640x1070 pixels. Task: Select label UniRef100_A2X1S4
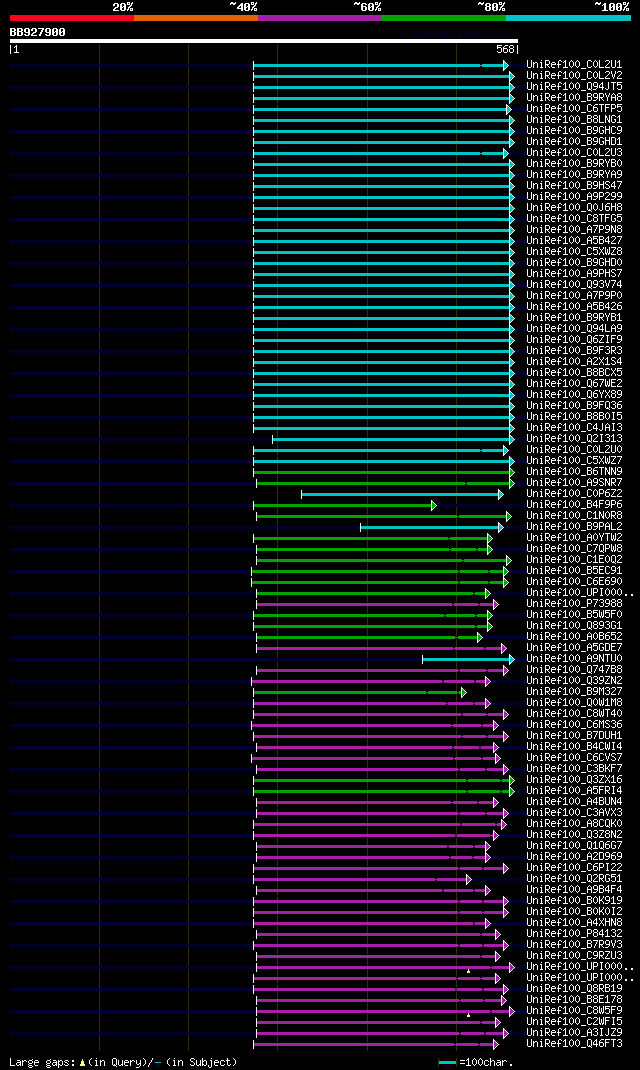[x=574, y=362]
